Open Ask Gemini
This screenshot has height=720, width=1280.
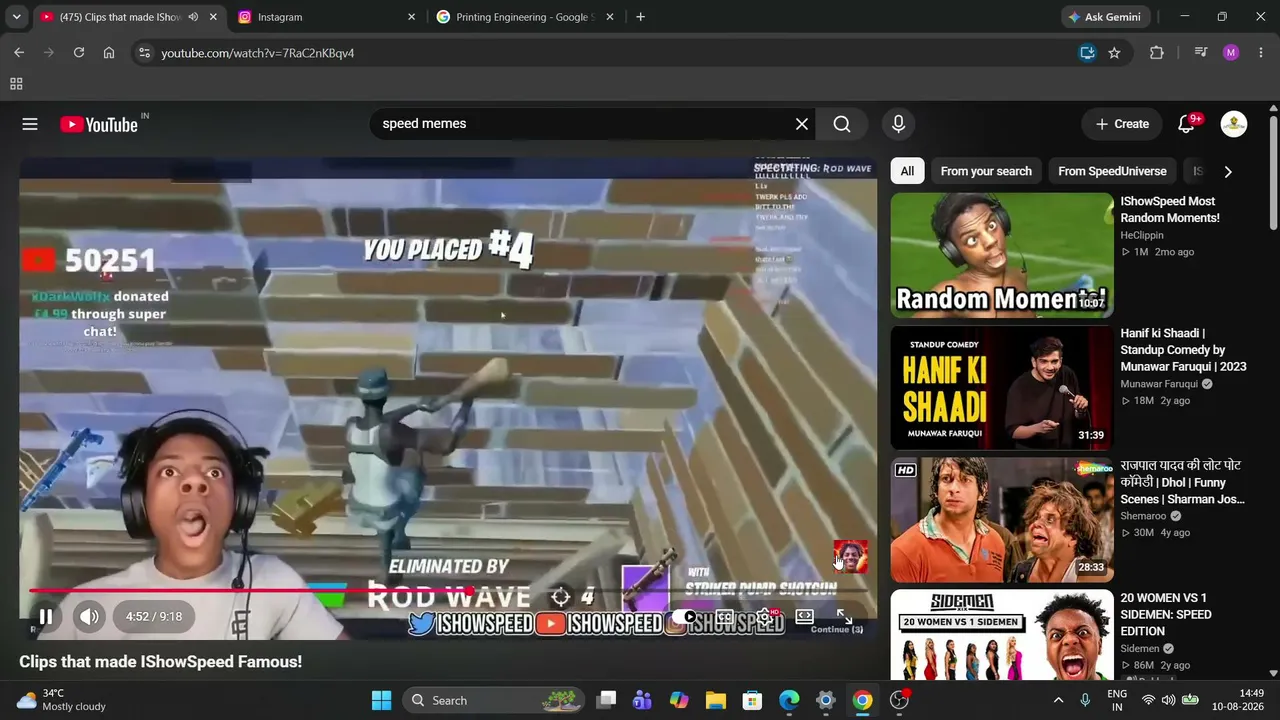1106,17
